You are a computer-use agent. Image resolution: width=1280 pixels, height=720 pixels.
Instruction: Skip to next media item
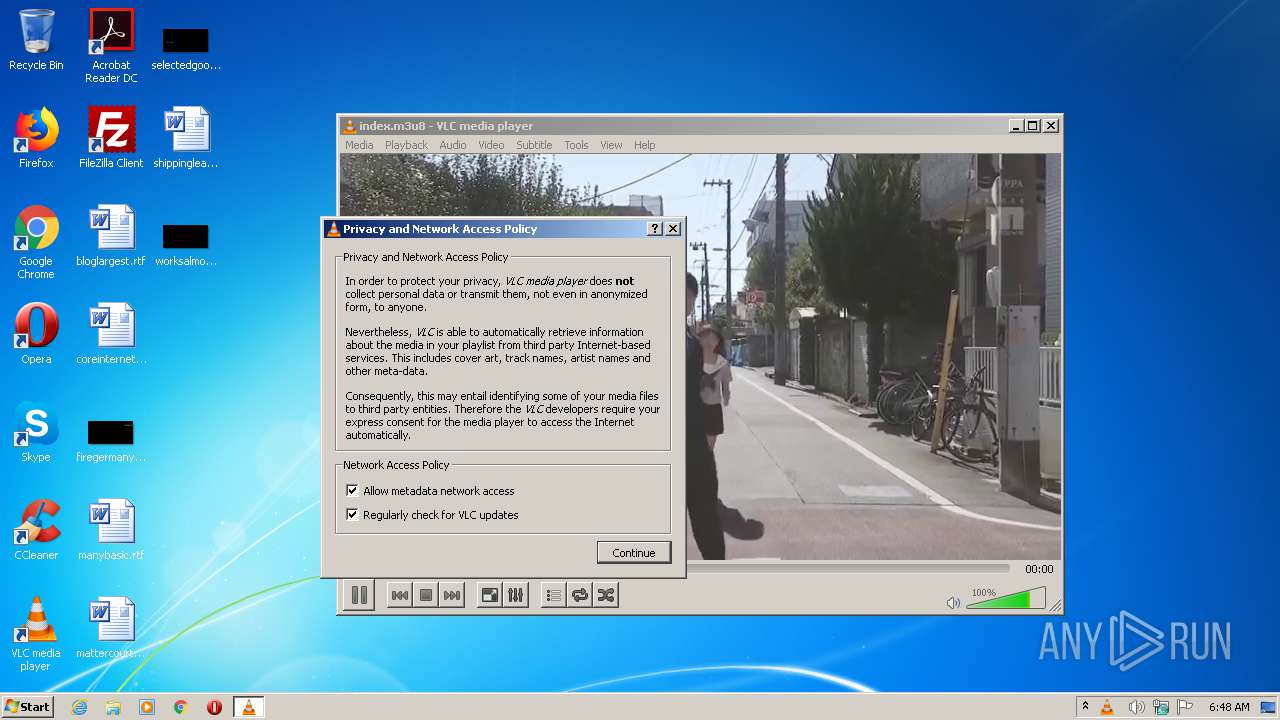pyautogui.click(x=452, y=595)
